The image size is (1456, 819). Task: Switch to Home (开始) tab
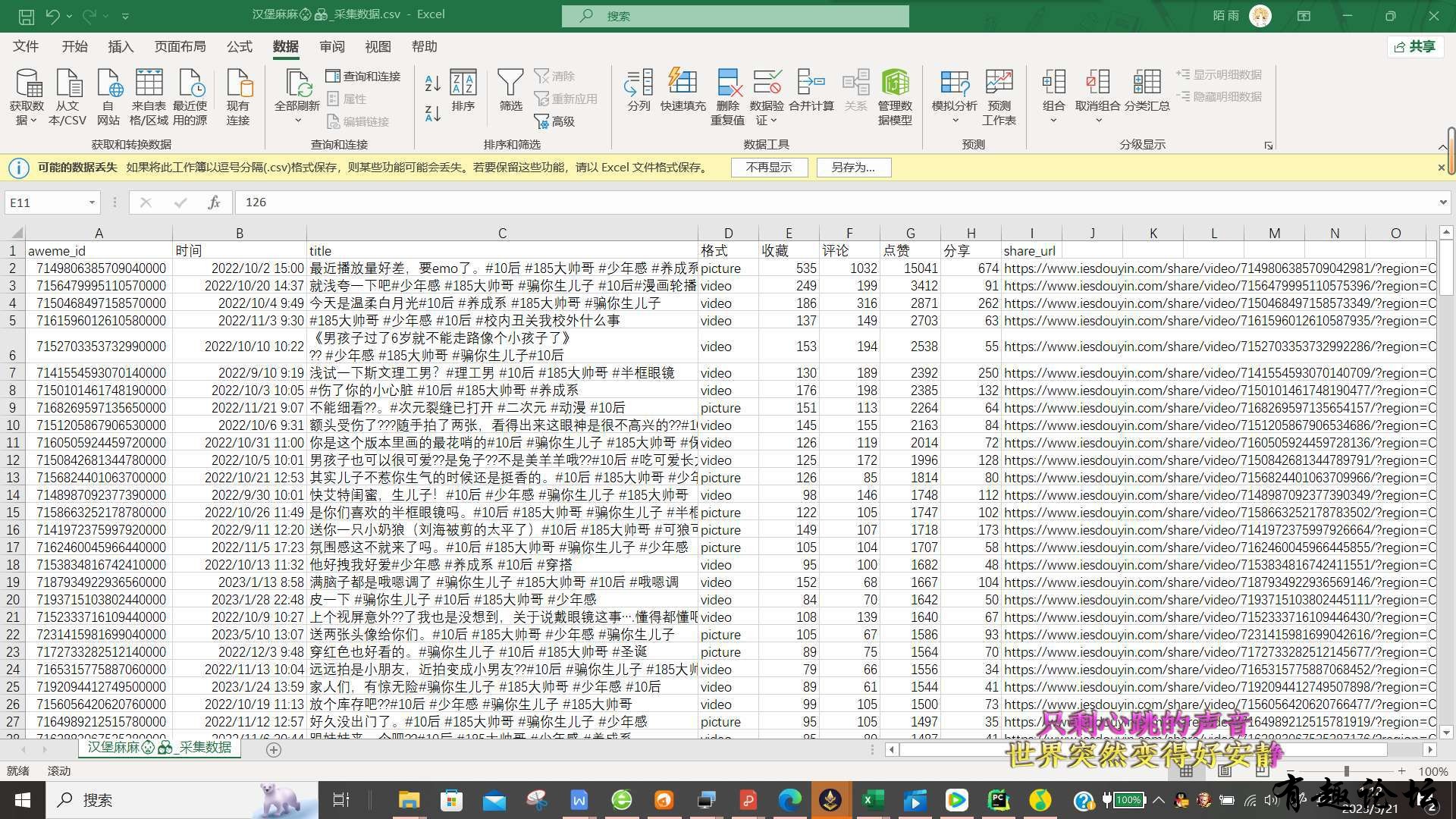click(x=74, y=46)
